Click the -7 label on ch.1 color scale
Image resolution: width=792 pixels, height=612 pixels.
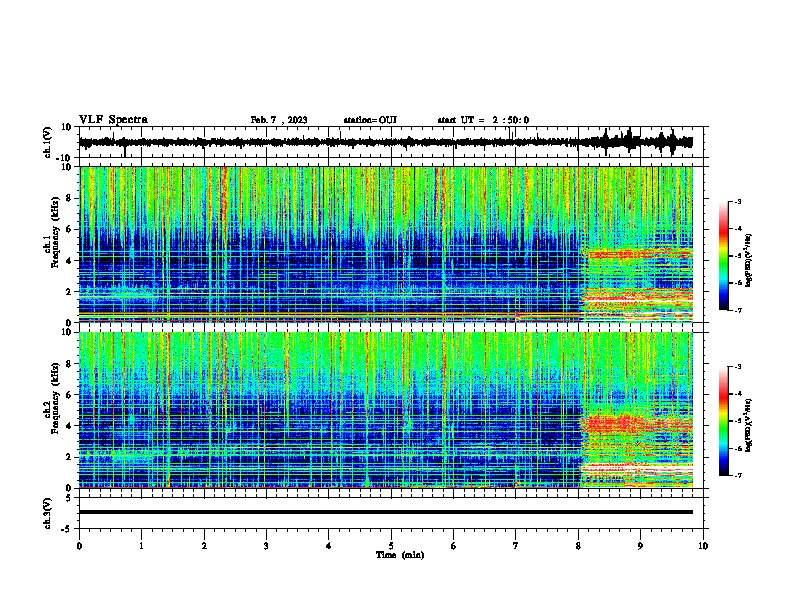[x=737, y=310]
